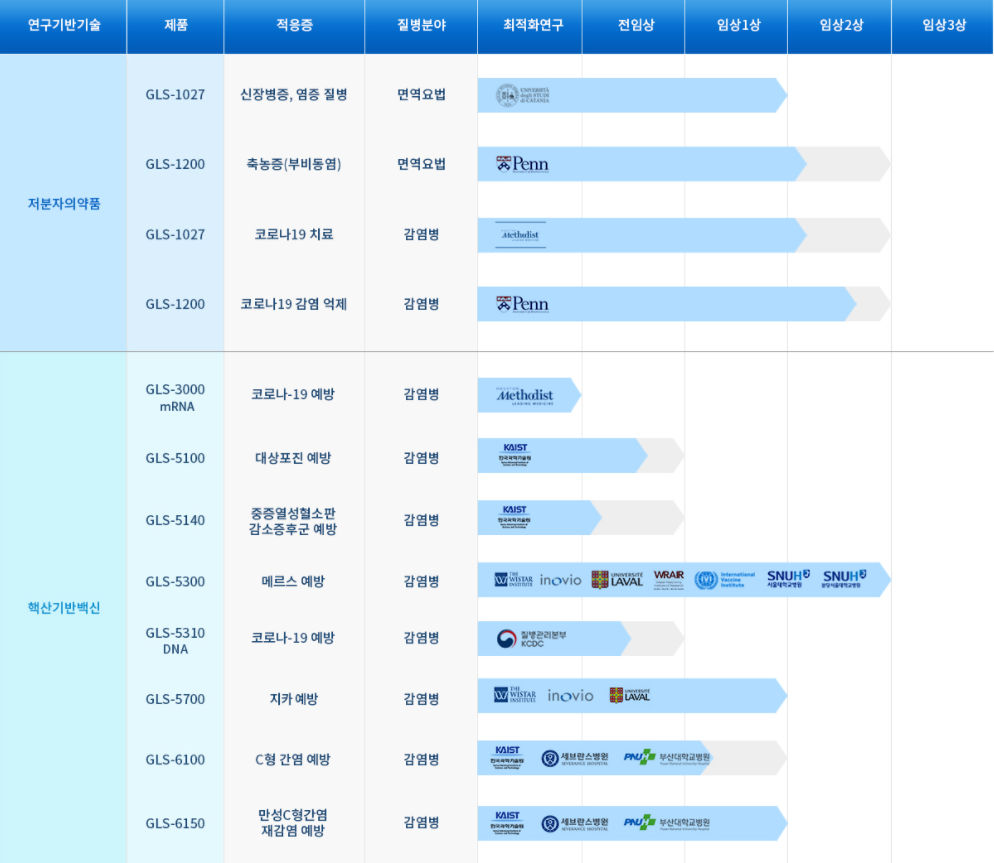The height and width of the screenshot is (863, 994).
Task: Click 부산대학교병원 logo in GLS-6100 row
Action: (667, 757)
